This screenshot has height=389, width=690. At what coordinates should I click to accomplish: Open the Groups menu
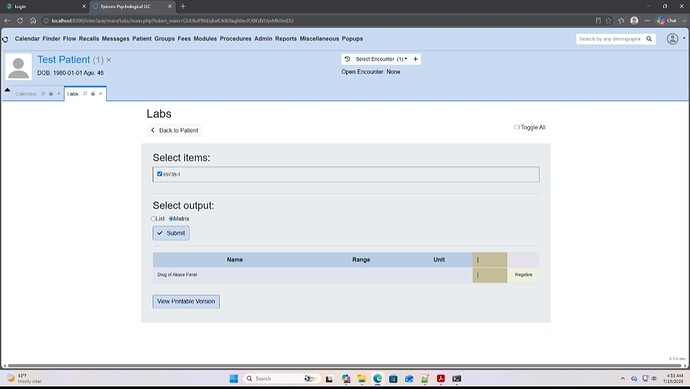point(165,39)
